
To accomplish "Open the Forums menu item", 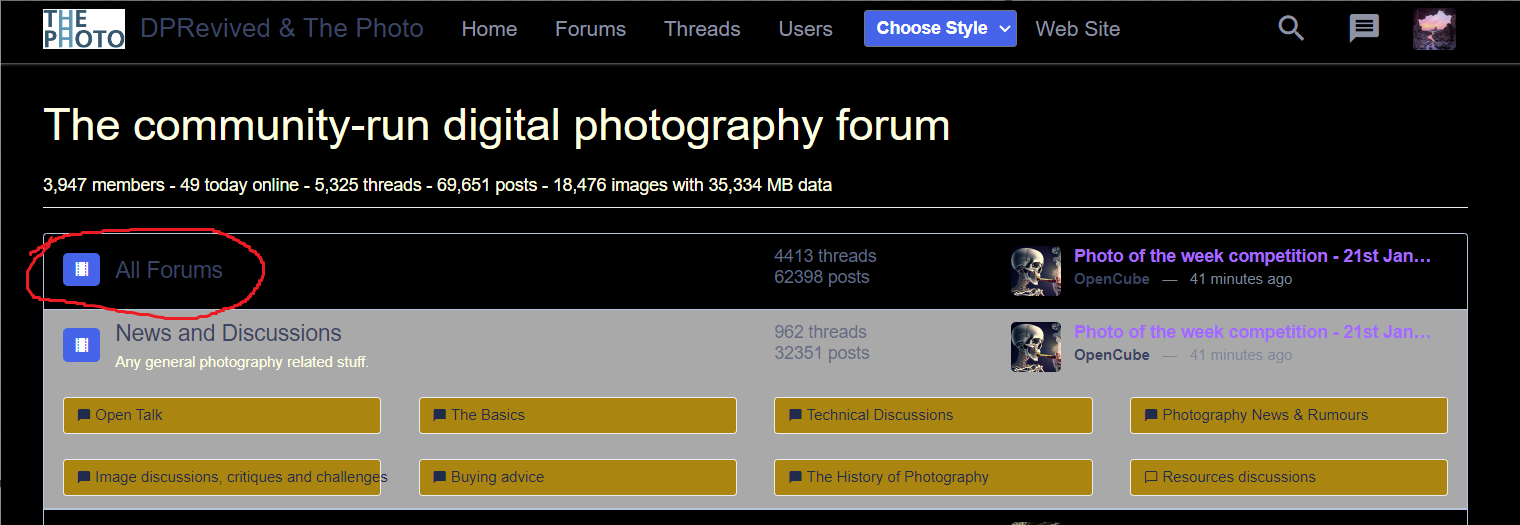I will pos(590,29).
